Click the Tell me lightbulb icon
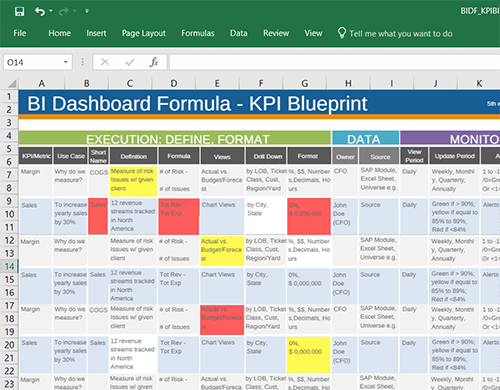 pyautogui.click(x=342, y=33)
